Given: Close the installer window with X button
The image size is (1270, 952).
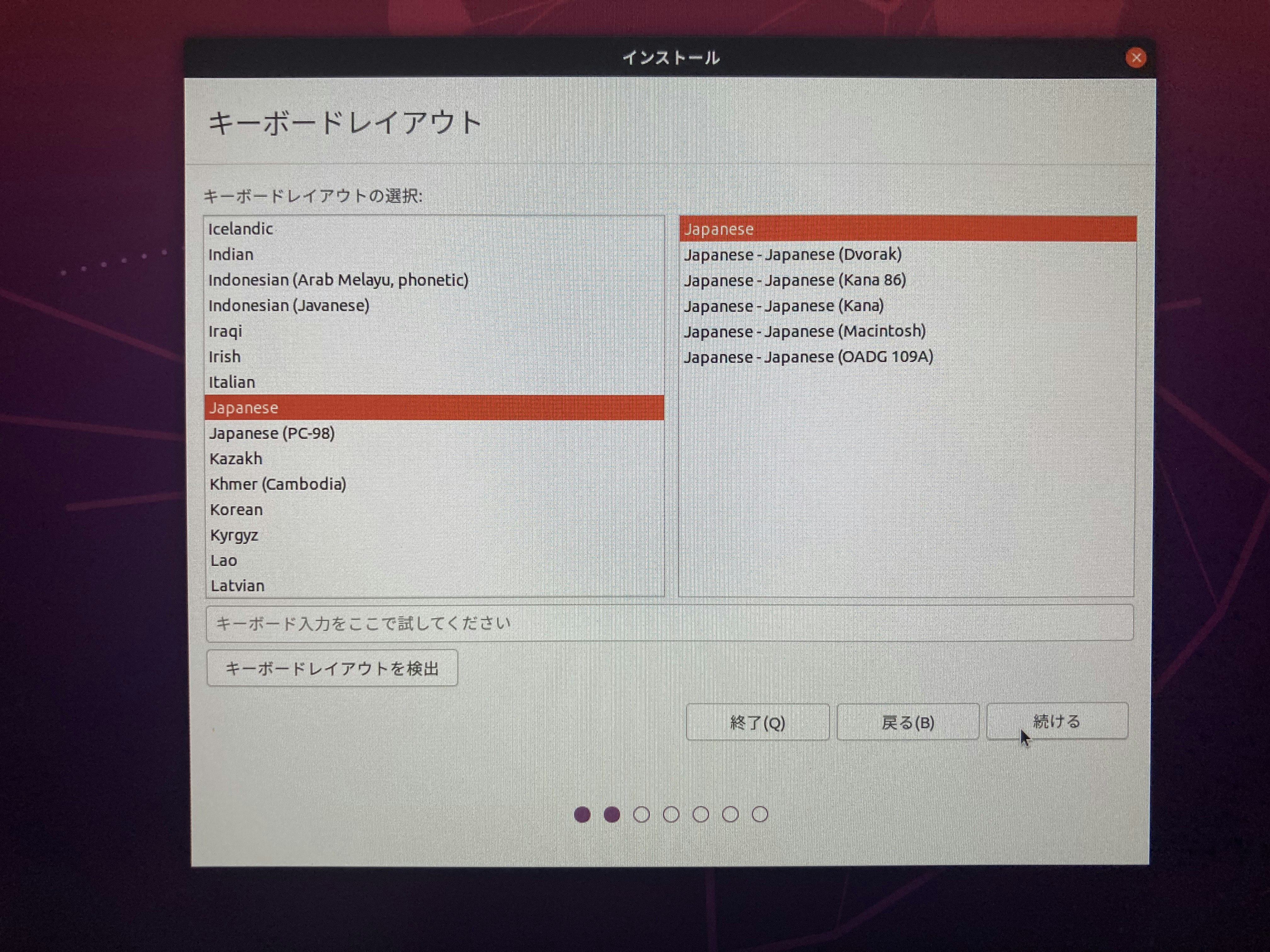Looking at the screenshot, I should click(x=1135, y=58).
